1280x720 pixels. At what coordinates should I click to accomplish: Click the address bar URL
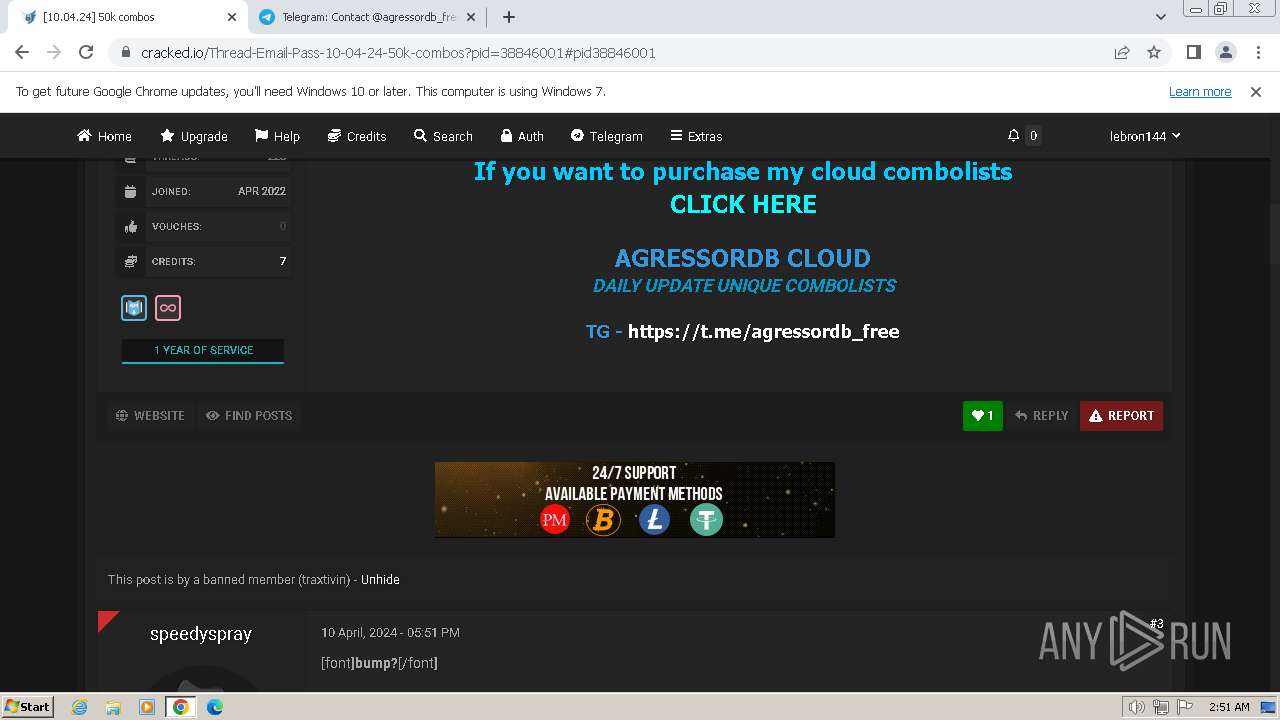click(x=398, y=53)
